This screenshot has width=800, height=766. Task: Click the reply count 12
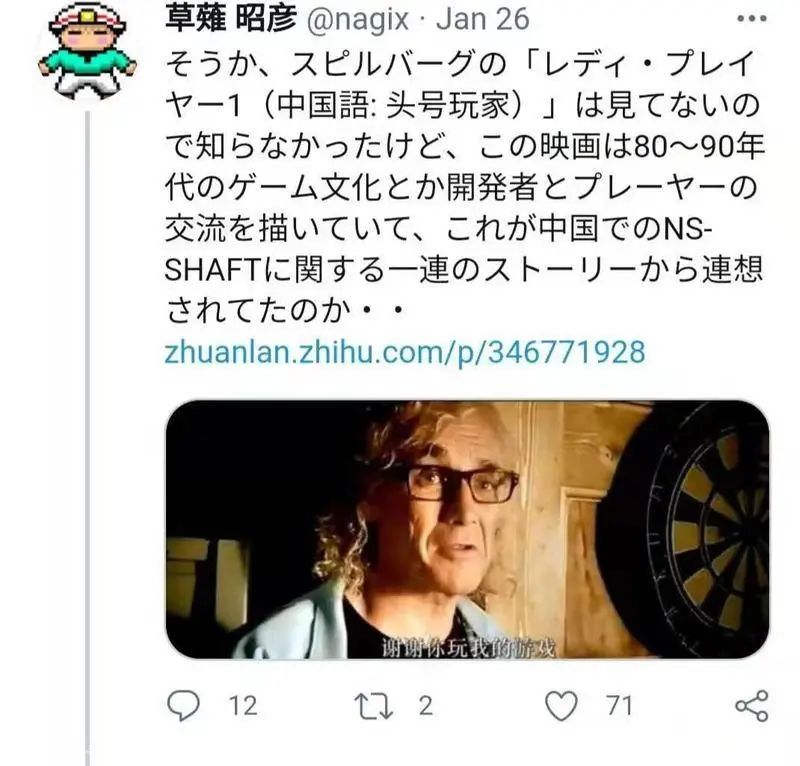tap(243, 706)
